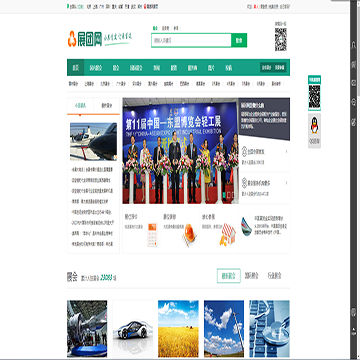Select the green-highlighted search category above the search box

pyautogui.click(x=155, y=28)
